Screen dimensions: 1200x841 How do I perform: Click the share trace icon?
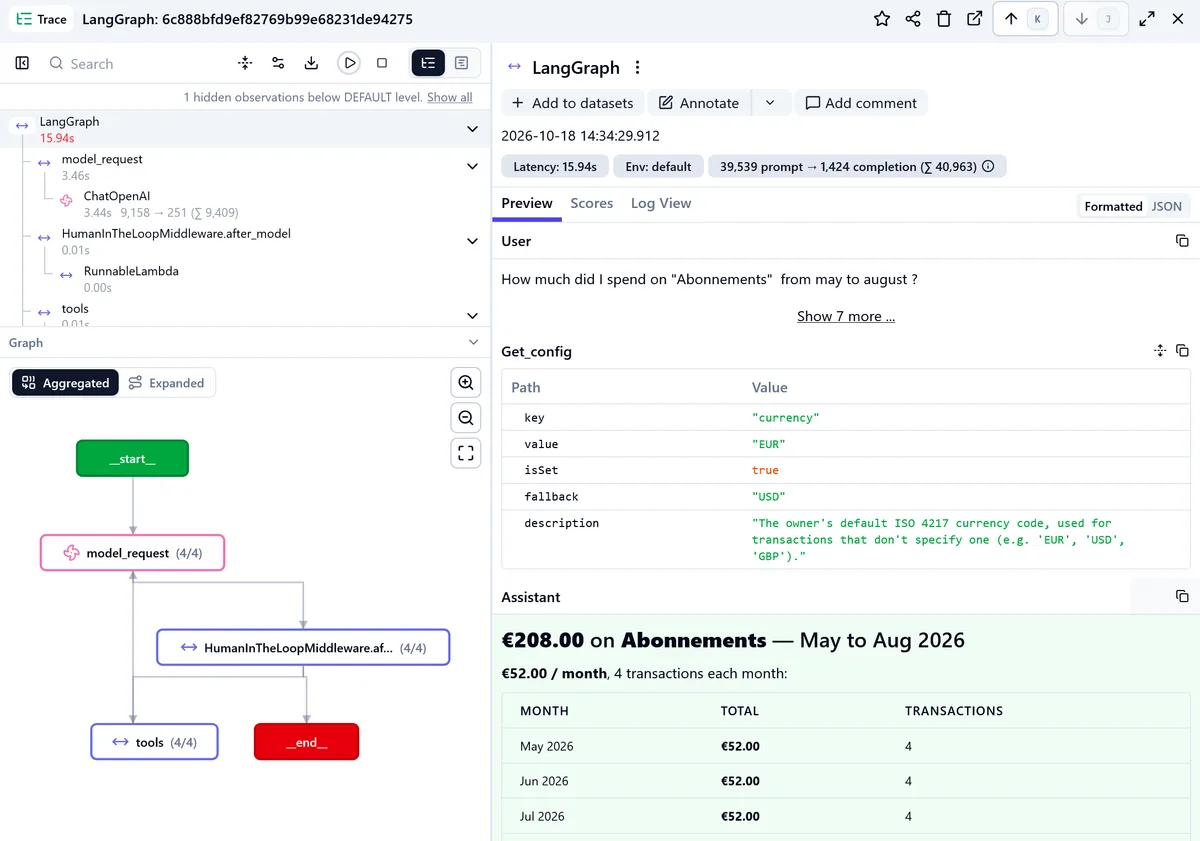pyautogui.click(x=913, y=19)
